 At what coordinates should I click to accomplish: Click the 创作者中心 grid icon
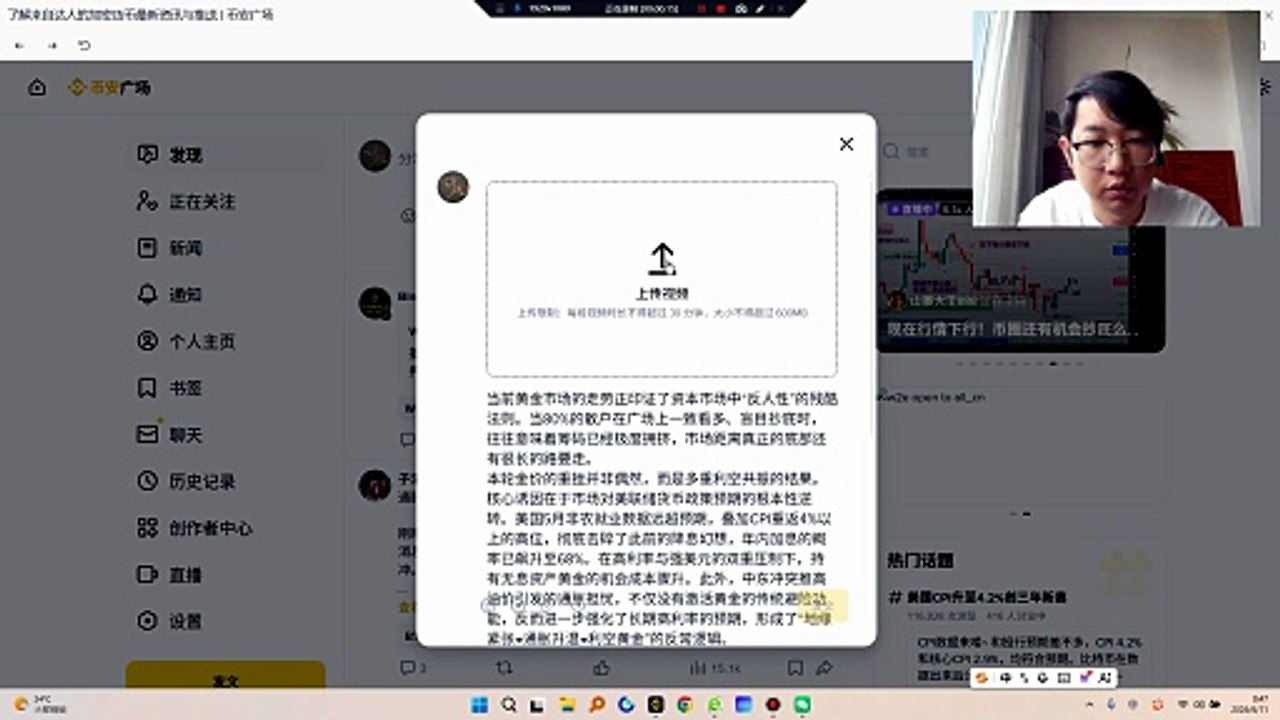coord(147,528)
